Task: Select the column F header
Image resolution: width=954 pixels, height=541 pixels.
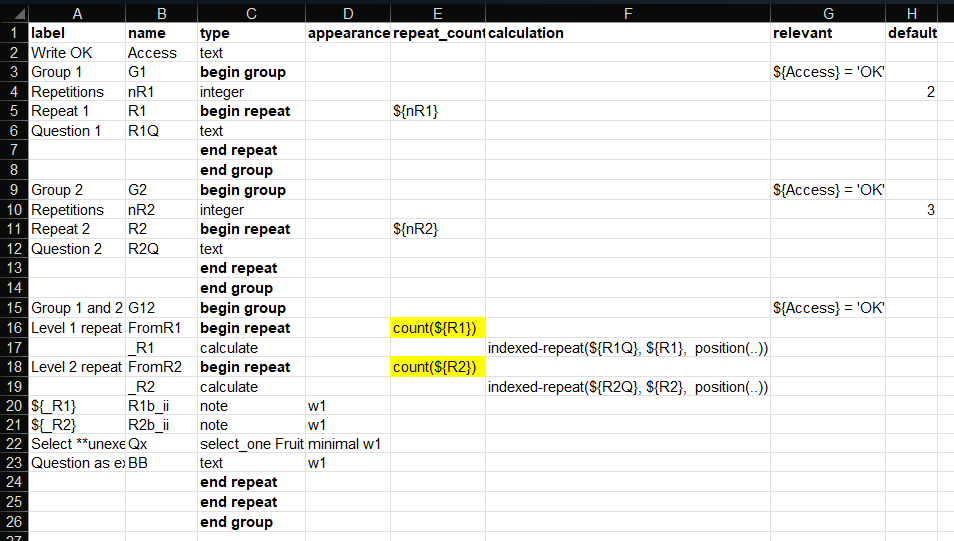Action: 627,11
